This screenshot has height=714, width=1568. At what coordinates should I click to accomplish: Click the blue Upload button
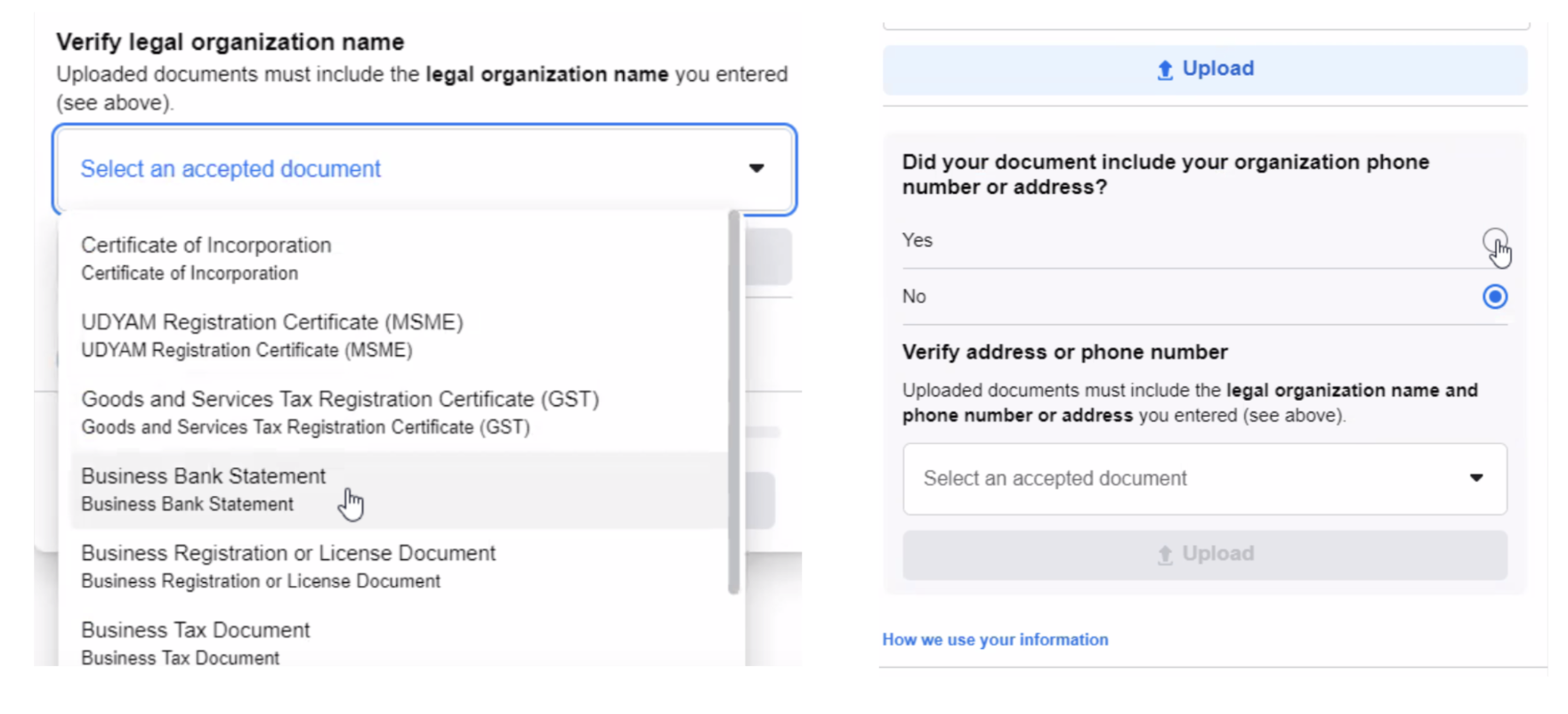point(1205,69)
